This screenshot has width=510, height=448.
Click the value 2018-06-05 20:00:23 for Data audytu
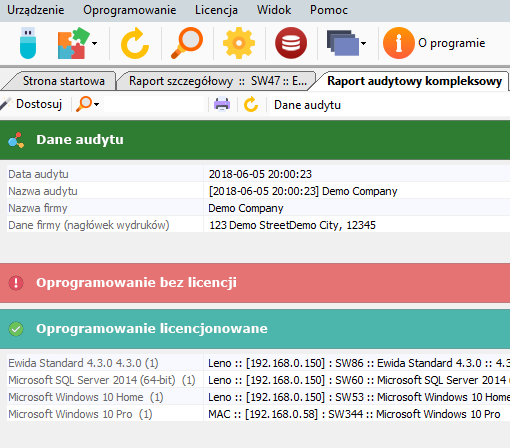(260, 174)
